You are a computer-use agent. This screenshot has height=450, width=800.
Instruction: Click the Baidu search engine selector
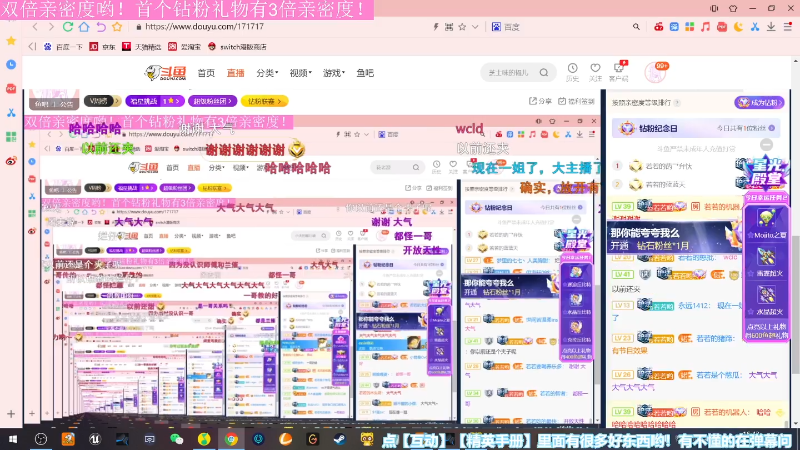pos(506,27)
